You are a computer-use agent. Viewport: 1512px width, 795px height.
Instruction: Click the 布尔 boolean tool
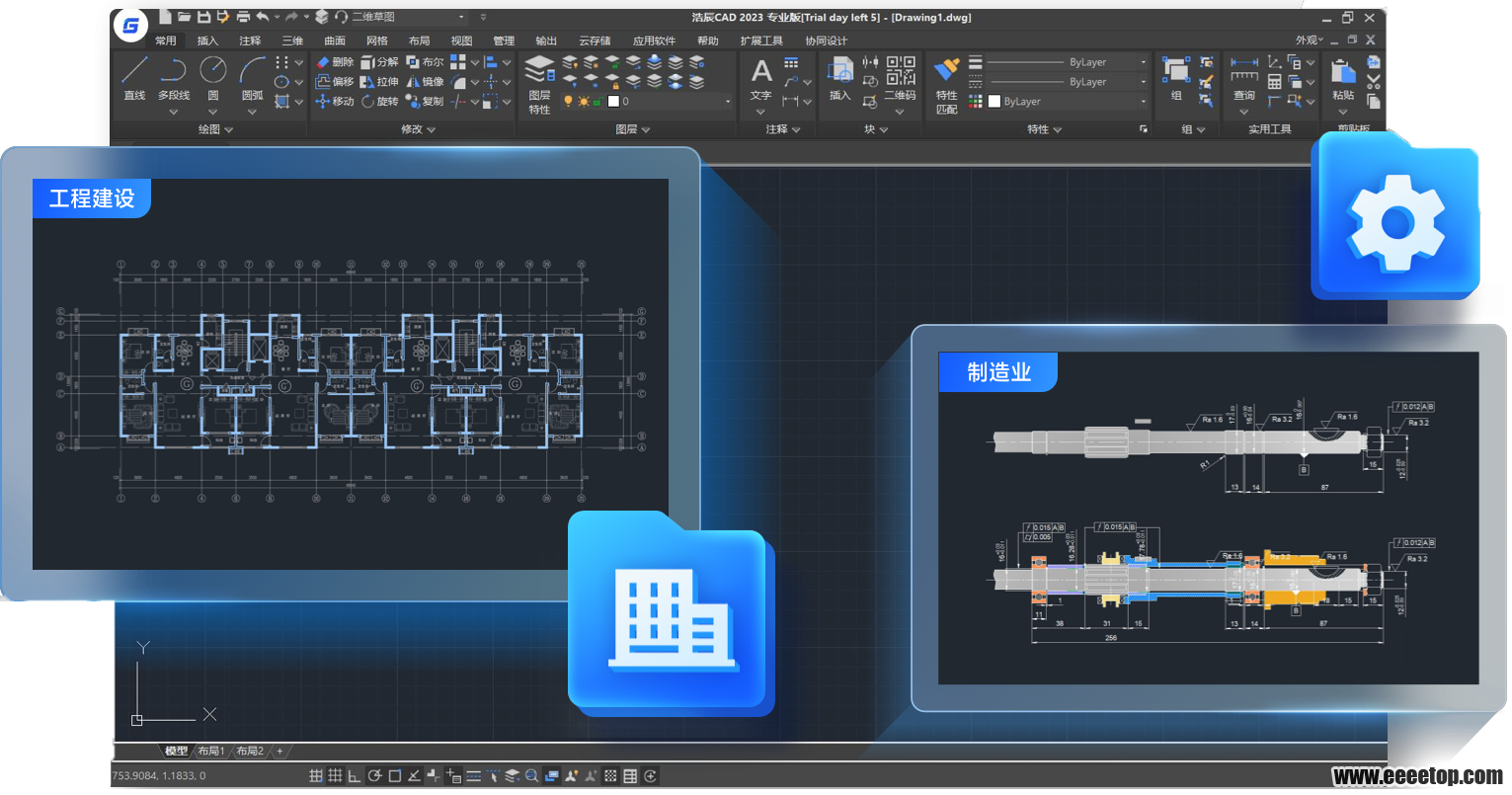pos(425,62)
